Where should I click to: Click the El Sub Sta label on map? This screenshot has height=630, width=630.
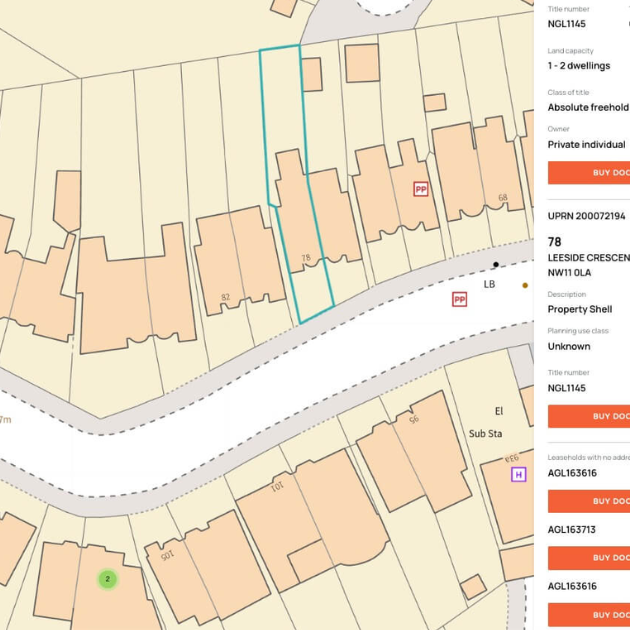(490, 423)
